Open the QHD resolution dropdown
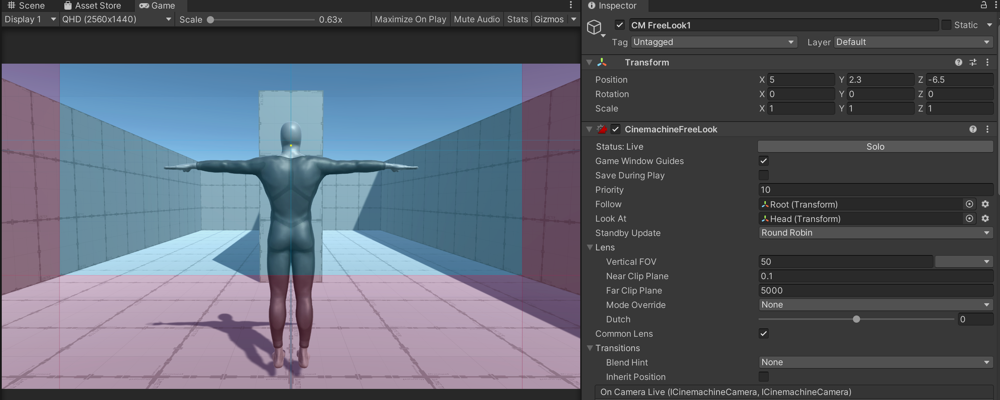This screenshot has width=1000, height=400. pos(115,19)
